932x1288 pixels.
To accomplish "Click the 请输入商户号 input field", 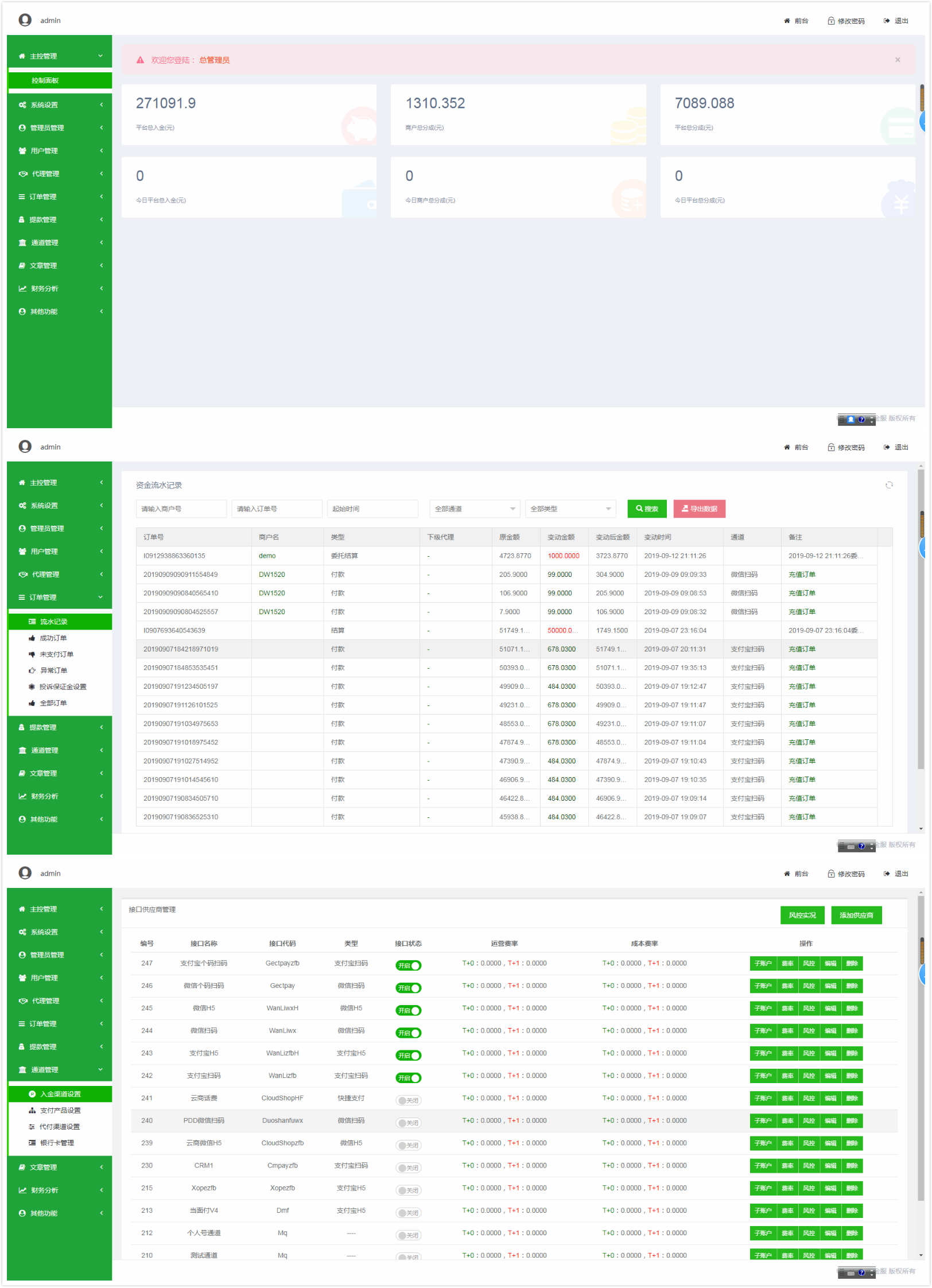I will click(x=181, y=509).
